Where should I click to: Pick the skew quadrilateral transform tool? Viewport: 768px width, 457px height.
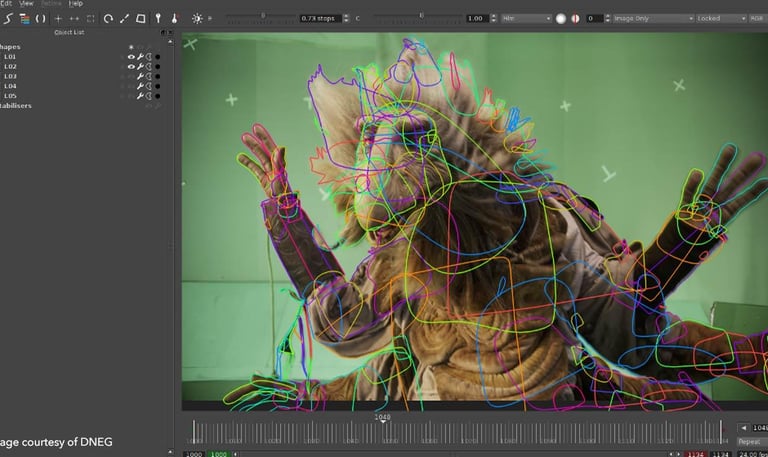pos(141,18)
